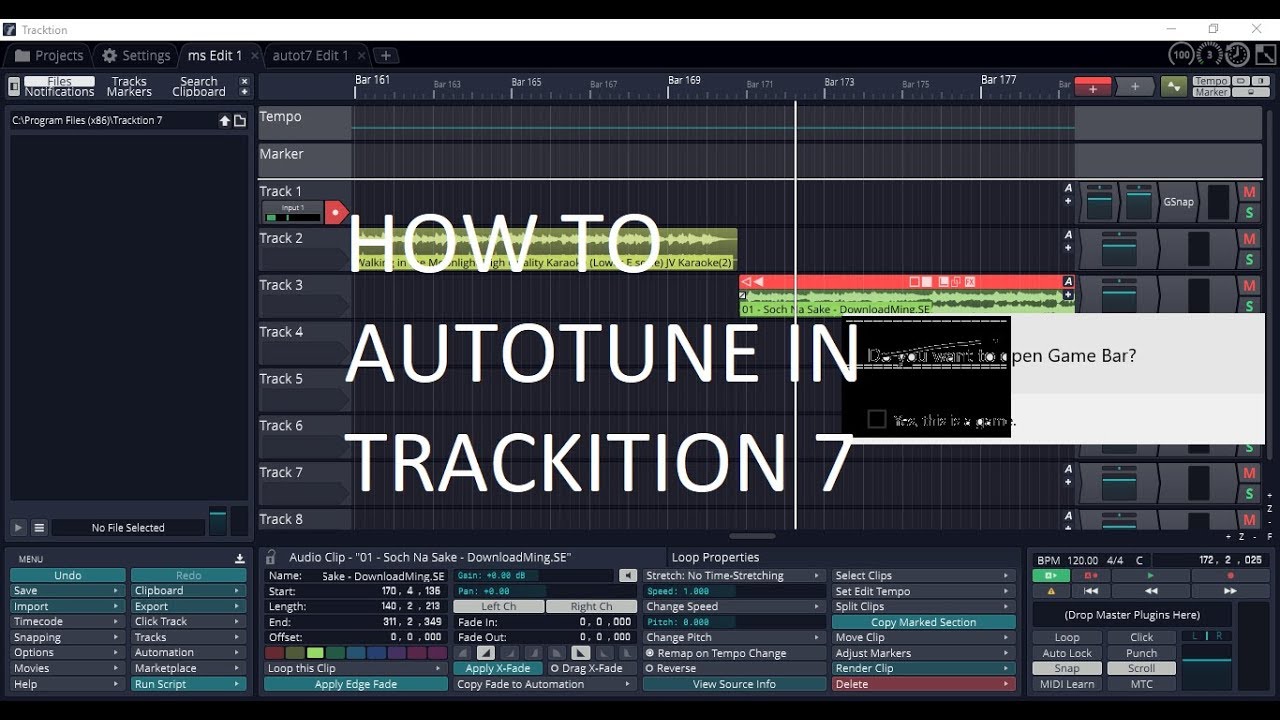Toggle the green up-down arrows button
The width and height of the screenshot is (1280, 720).
[1173, 87]
